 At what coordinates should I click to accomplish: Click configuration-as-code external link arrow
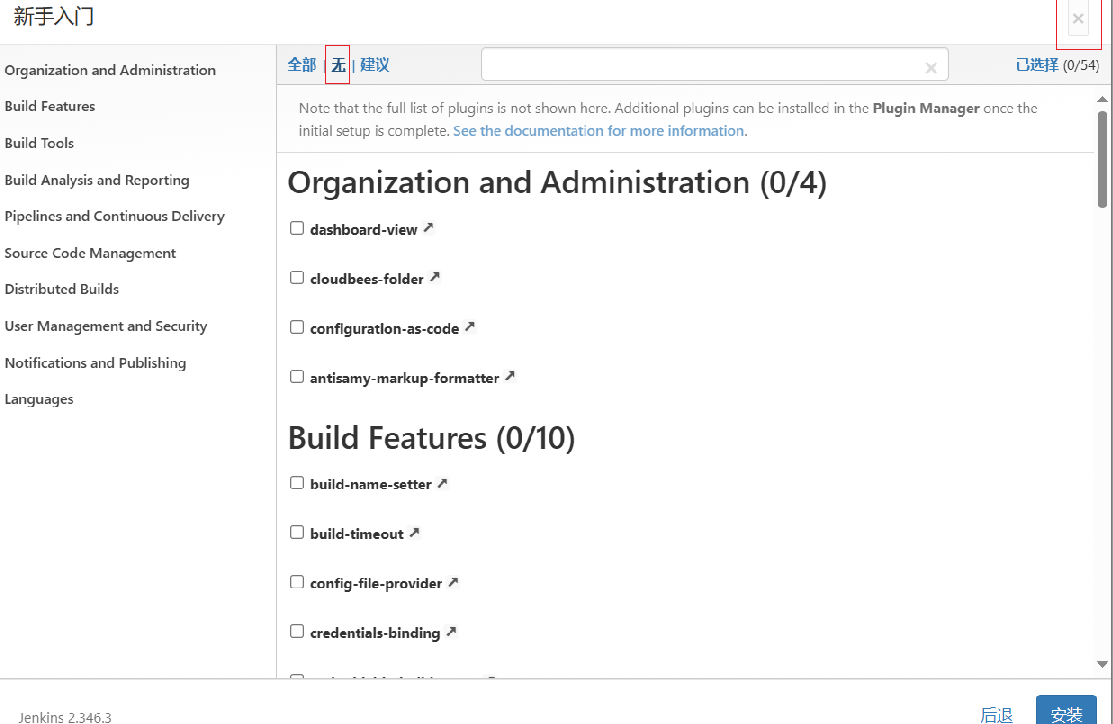click(470, 327)
